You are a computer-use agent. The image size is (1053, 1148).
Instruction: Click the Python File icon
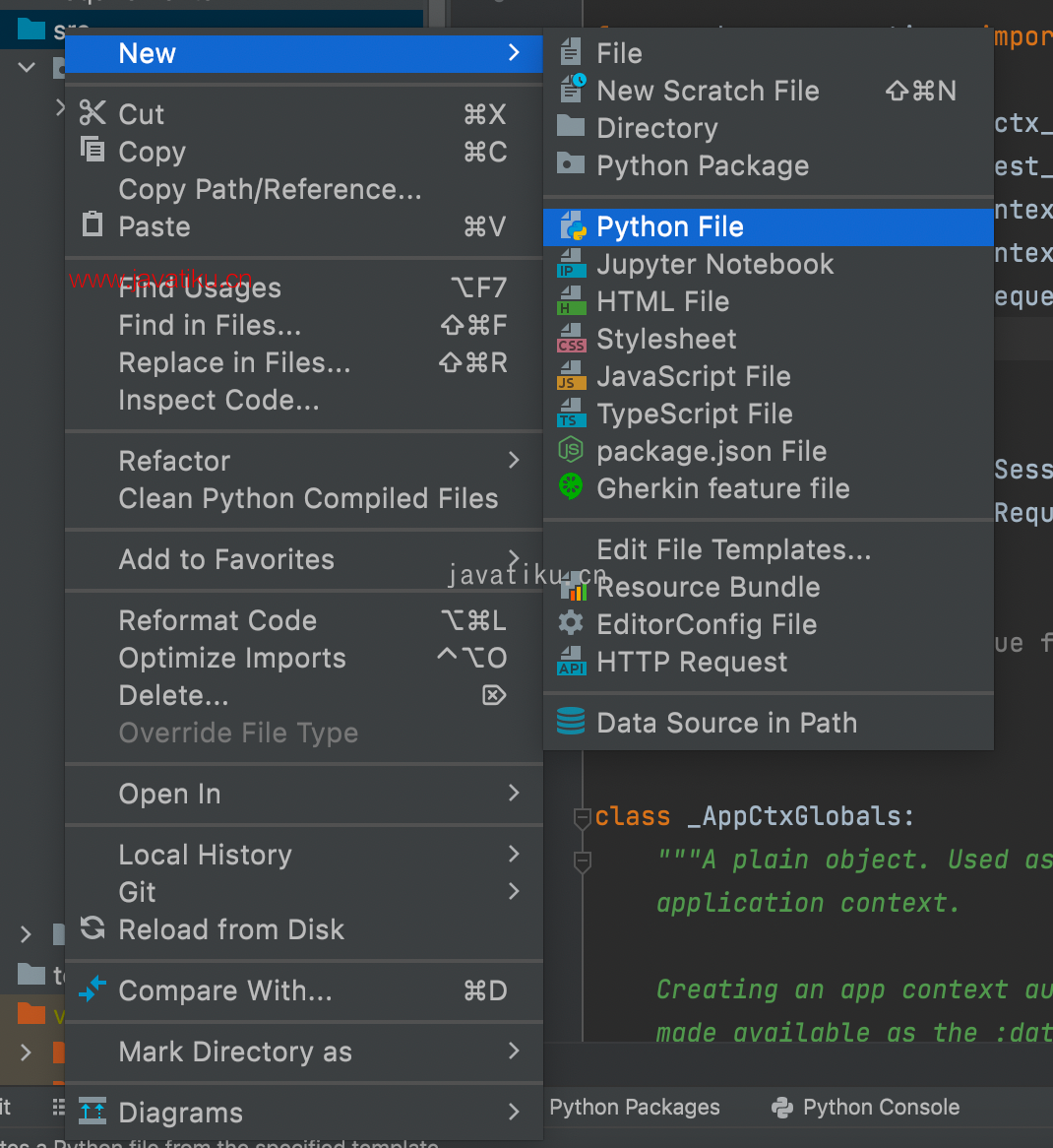click(x=573, y=226)
